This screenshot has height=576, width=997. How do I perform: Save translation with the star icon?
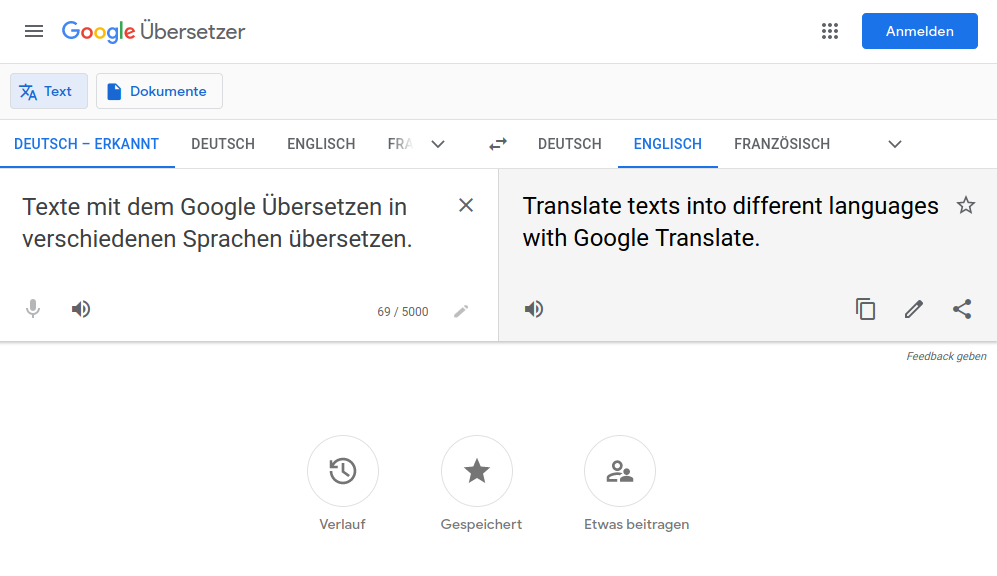click(965, 205)
